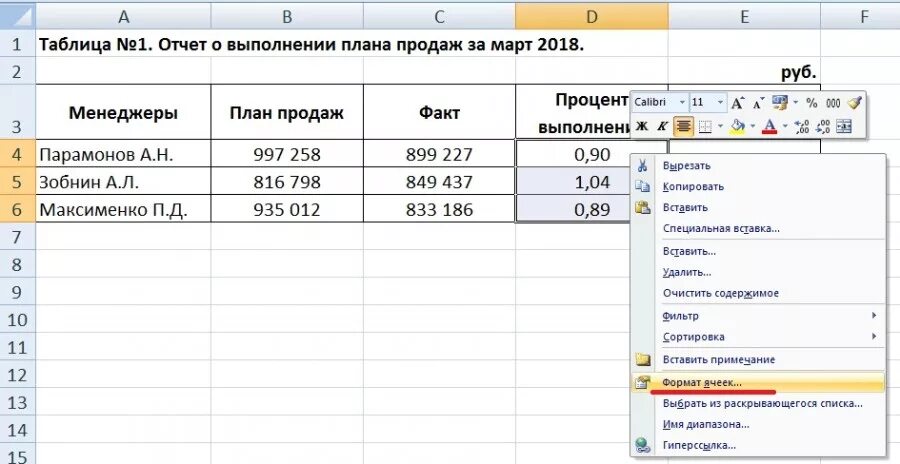Apply yellow fill color bucket
Viewport: 900px width, 464px height.
(x=738, y=126)
